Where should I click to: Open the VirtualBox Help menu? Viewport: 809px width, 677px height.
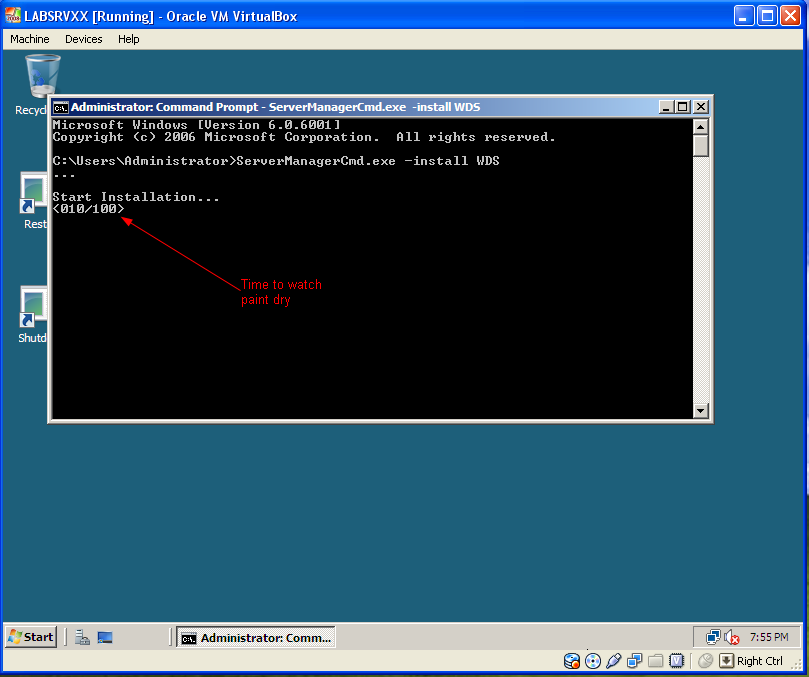[128, 39]
